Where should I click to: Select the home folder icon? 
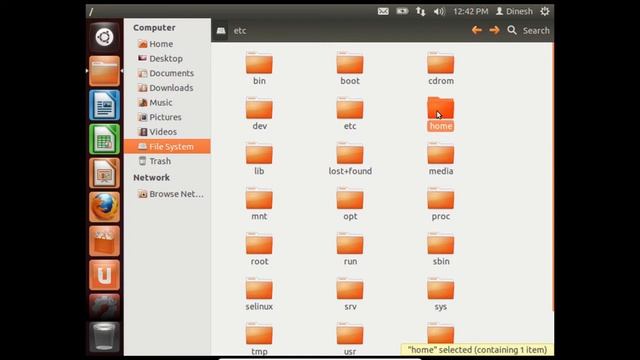pos(441,109)
